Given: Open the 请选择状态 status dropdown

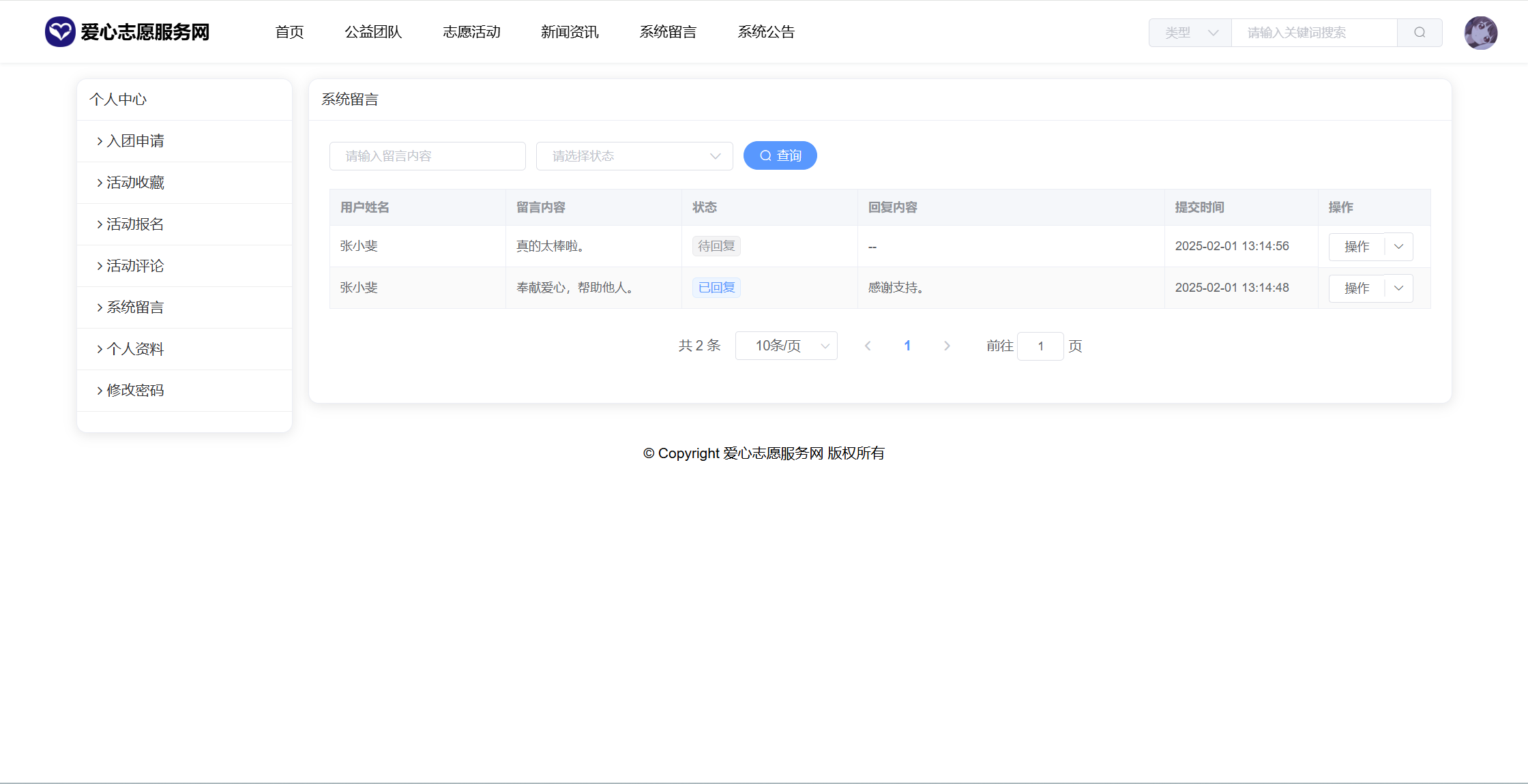Looking at the screenshot, I should (634, 156).
